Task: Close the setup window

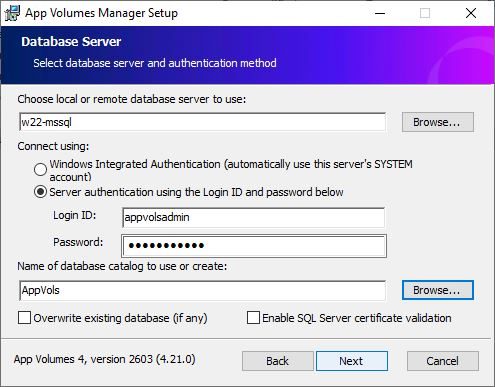Action: [x=471, y=13]
